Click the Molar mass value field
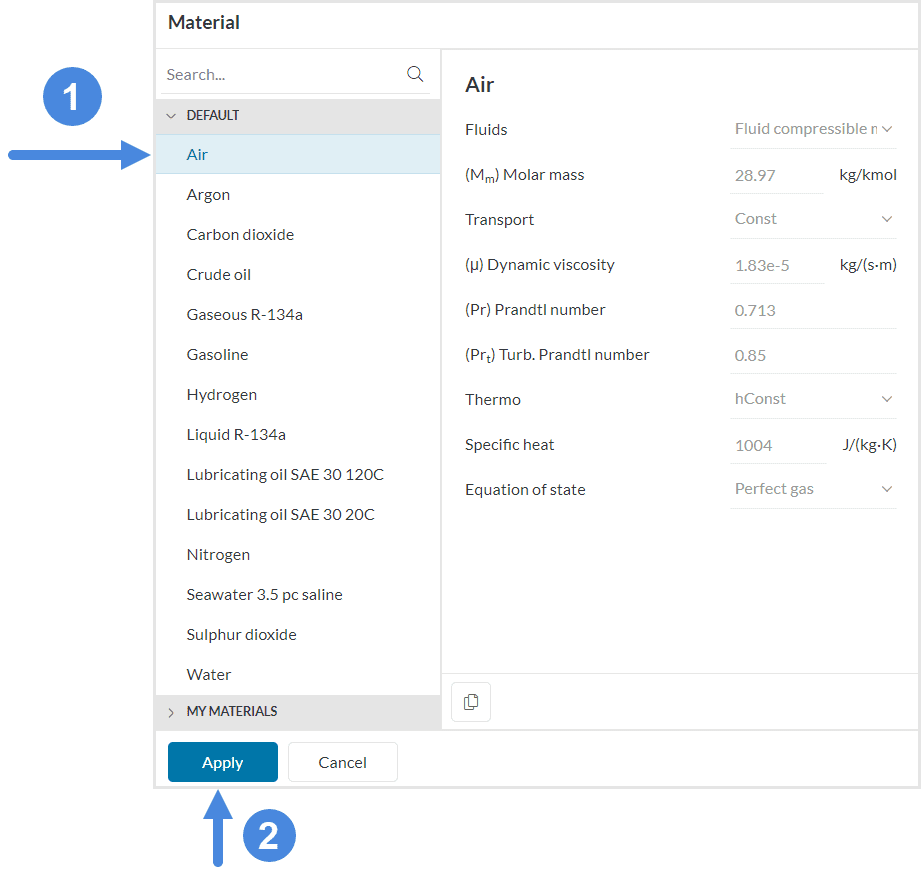The image size is (921, 875). (x=776, y=175)
